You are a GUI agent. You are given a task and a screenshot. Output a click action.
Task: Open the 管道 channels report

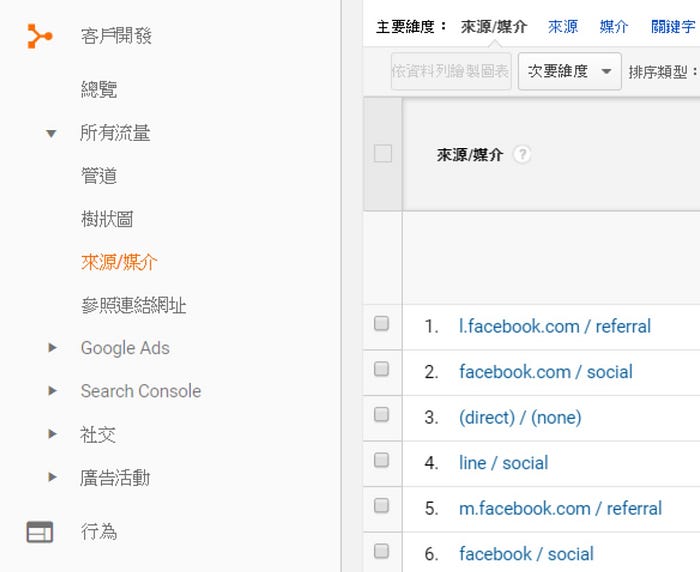[99, 175]
